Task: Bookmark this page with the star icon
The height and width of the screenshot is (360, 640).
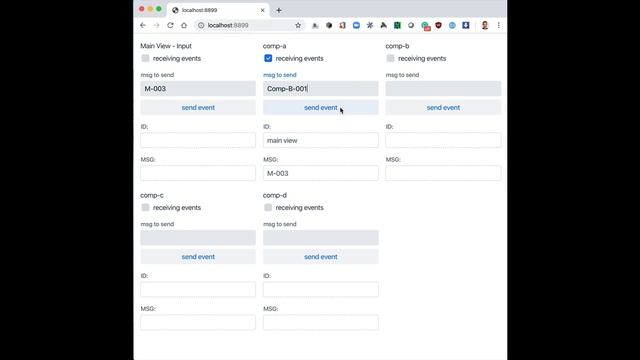Action: point(298,25)
